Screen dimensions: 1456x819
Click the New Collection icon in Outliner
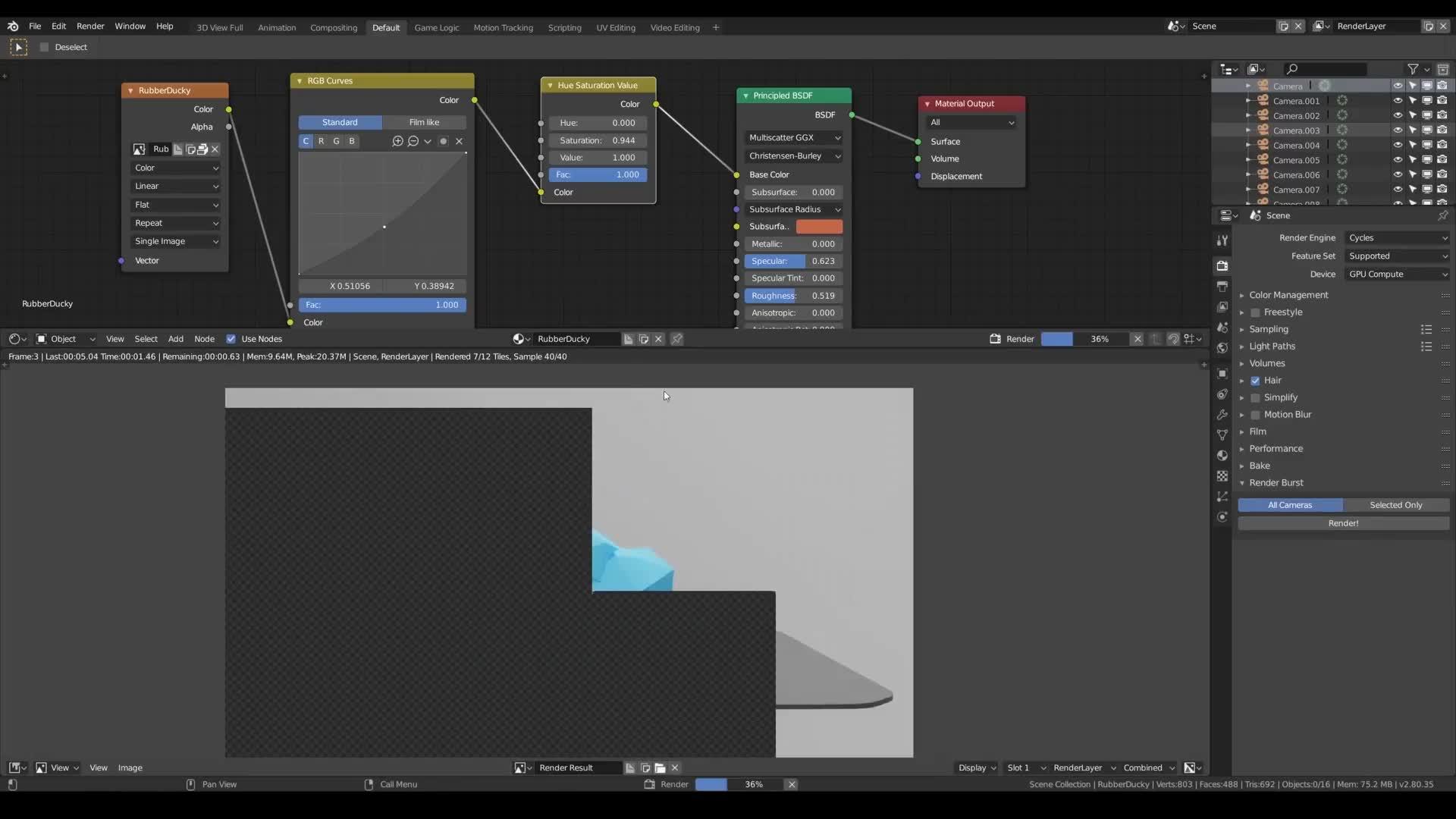coord(1443,69)
